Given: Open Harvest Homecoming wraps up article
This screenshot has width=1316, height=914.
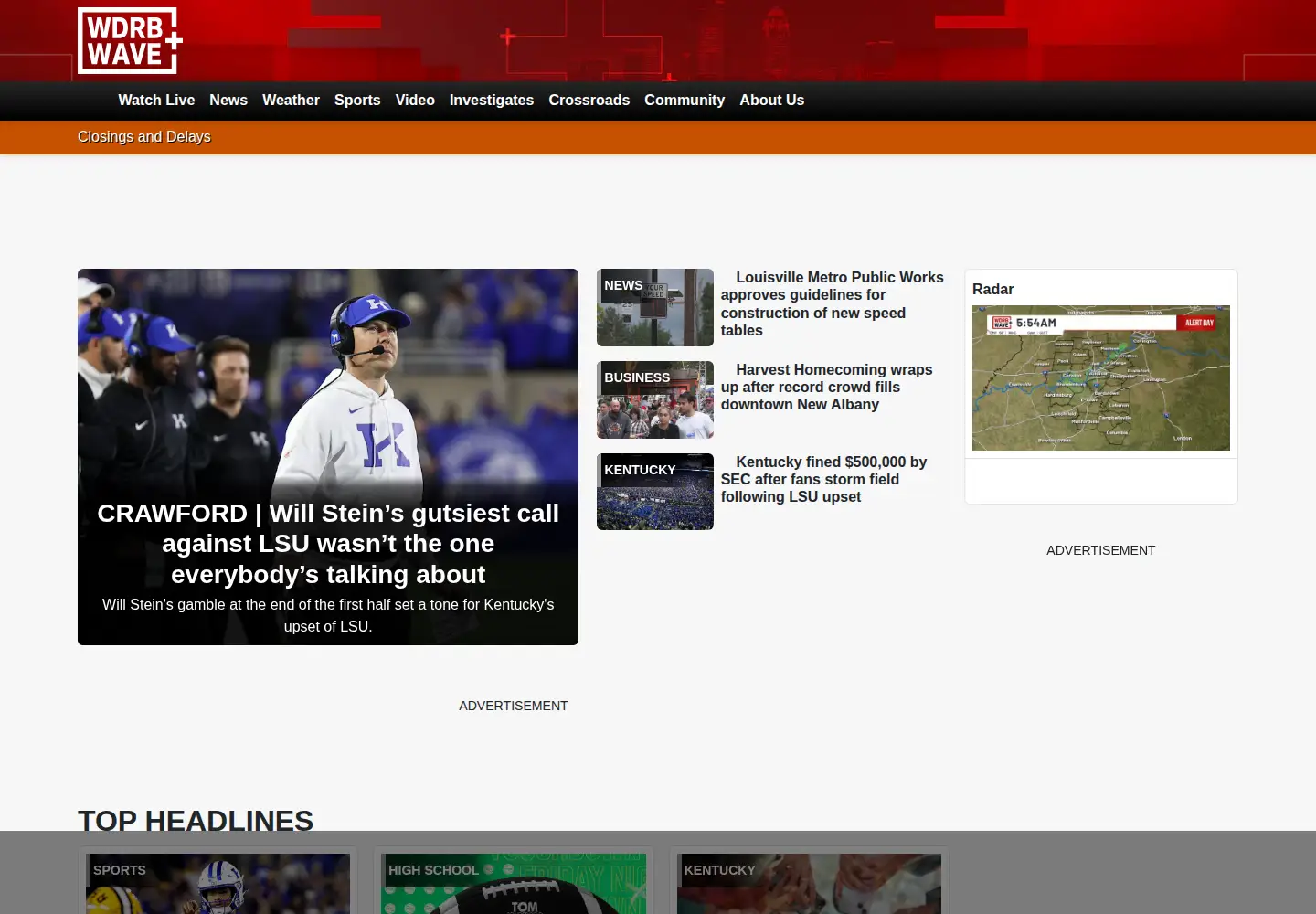Looking at the screenshot, I should coord(827,387).
